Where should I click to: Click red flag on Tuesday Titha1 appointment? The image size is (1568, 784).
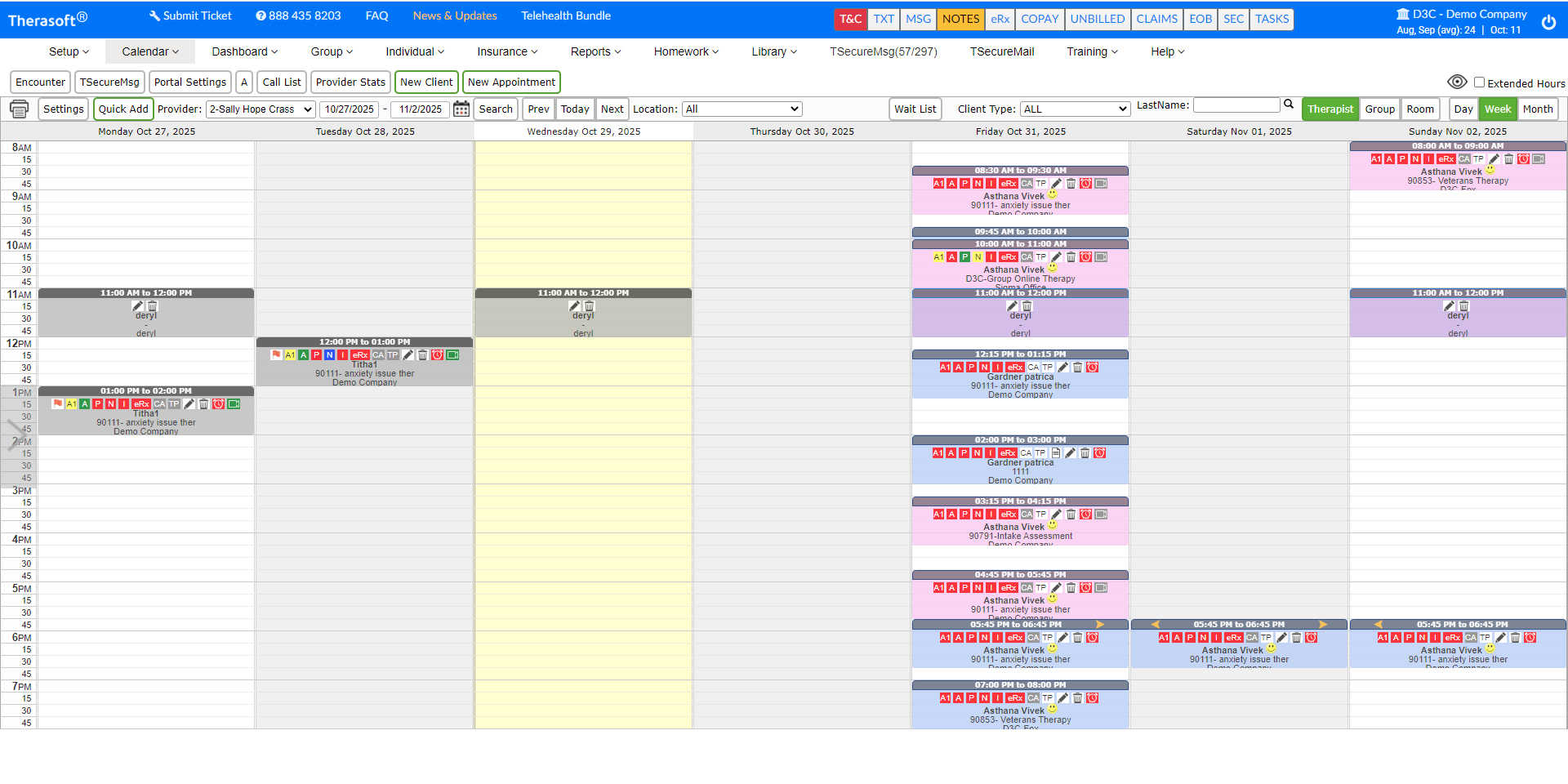[x=276, y=354]
